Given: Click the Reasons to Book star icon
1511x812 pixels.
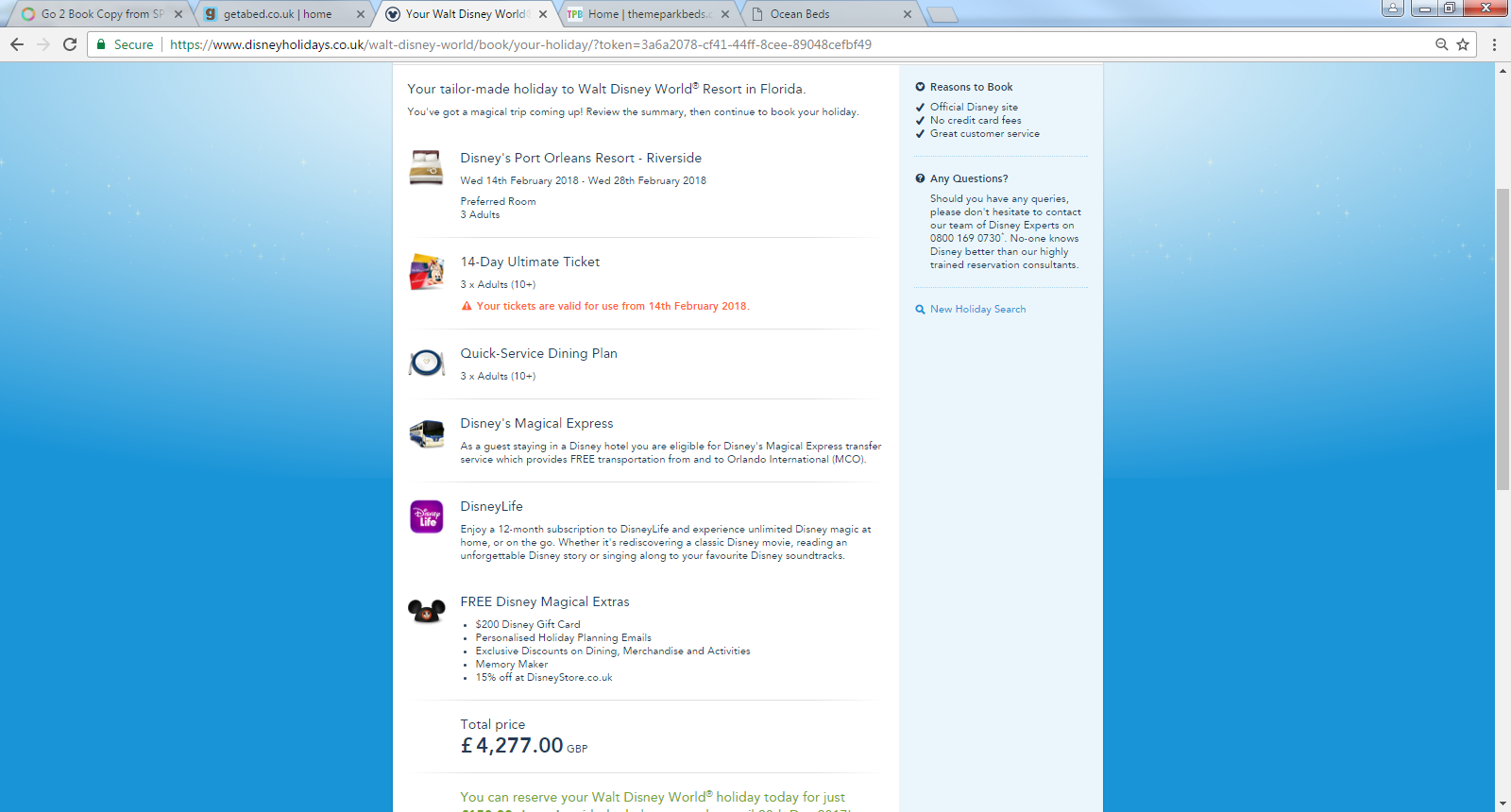Looking at the screenshot, I should [920, 87].
